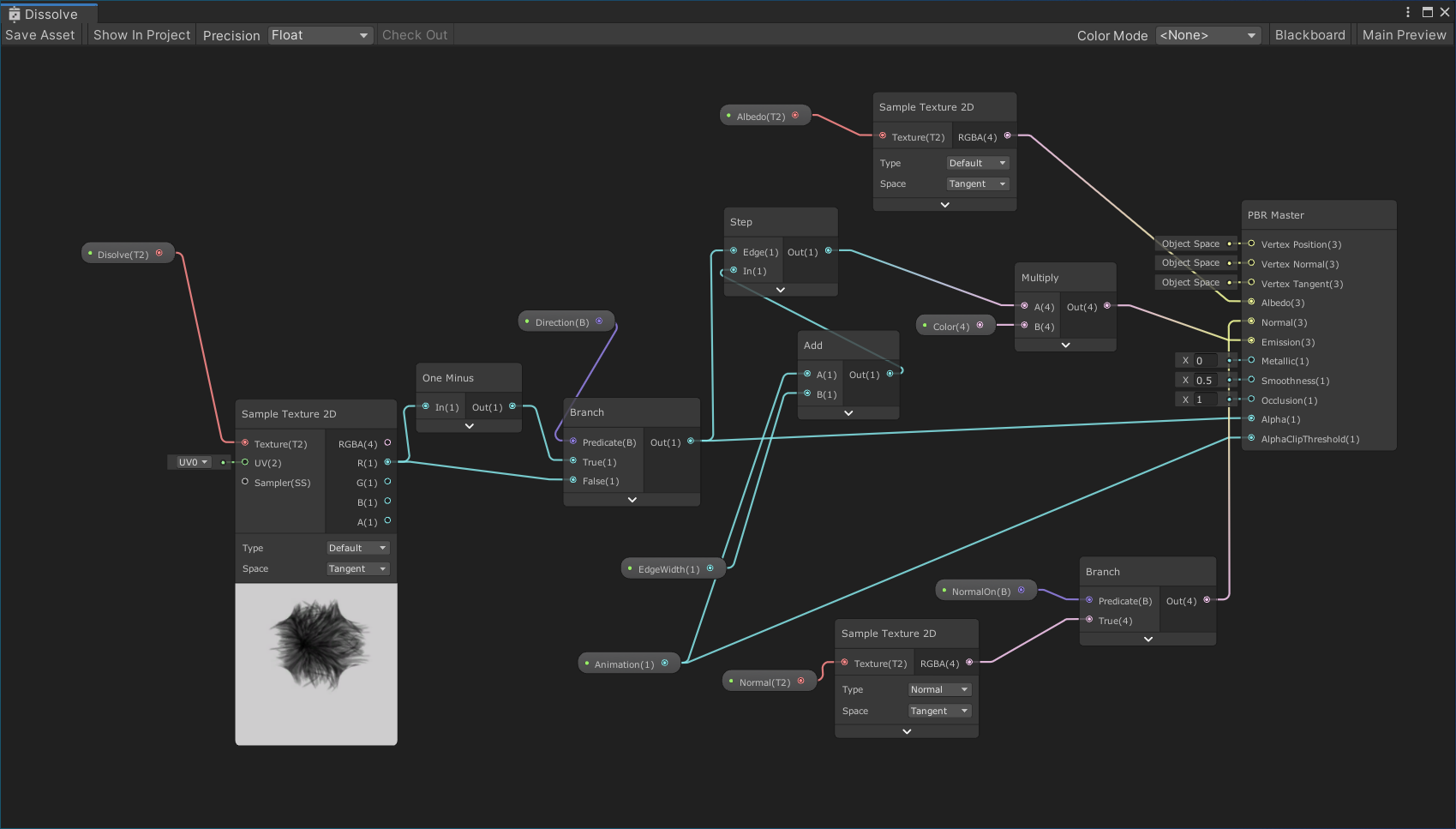Click the One Minus In(1) port

click(426, 406)
